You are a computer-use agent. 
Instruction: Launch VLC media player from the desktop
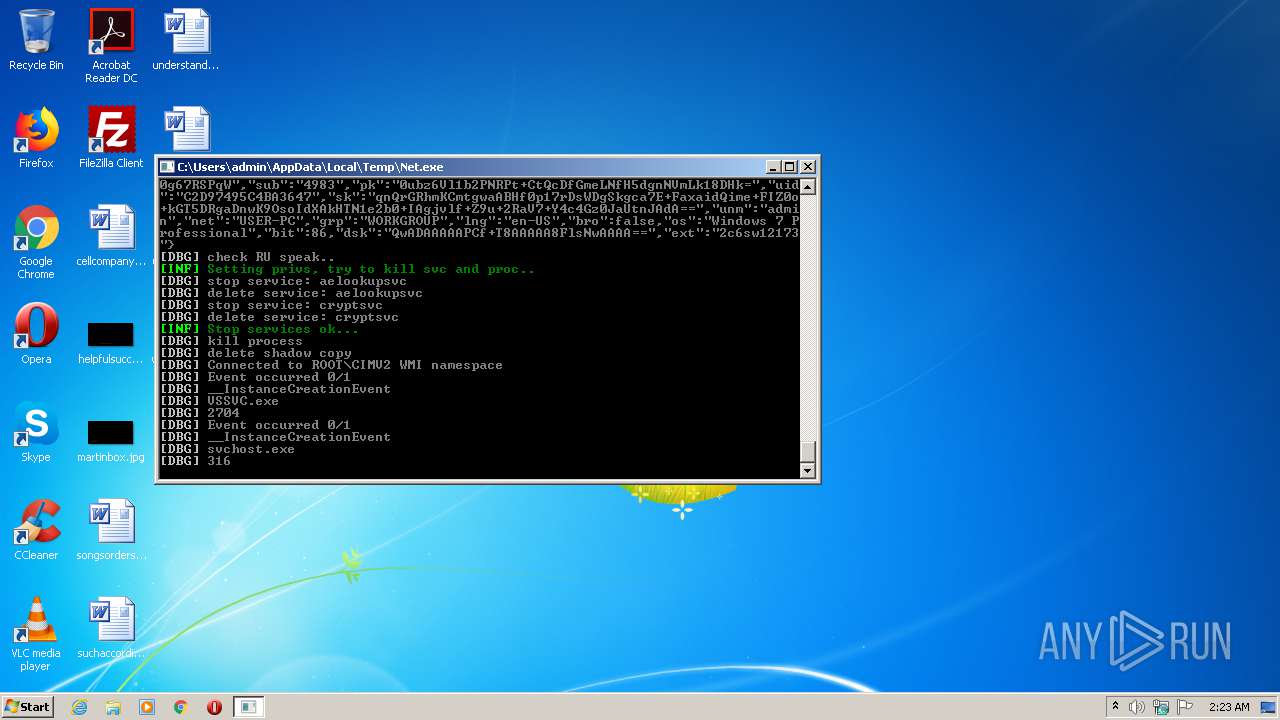point(36,634)
